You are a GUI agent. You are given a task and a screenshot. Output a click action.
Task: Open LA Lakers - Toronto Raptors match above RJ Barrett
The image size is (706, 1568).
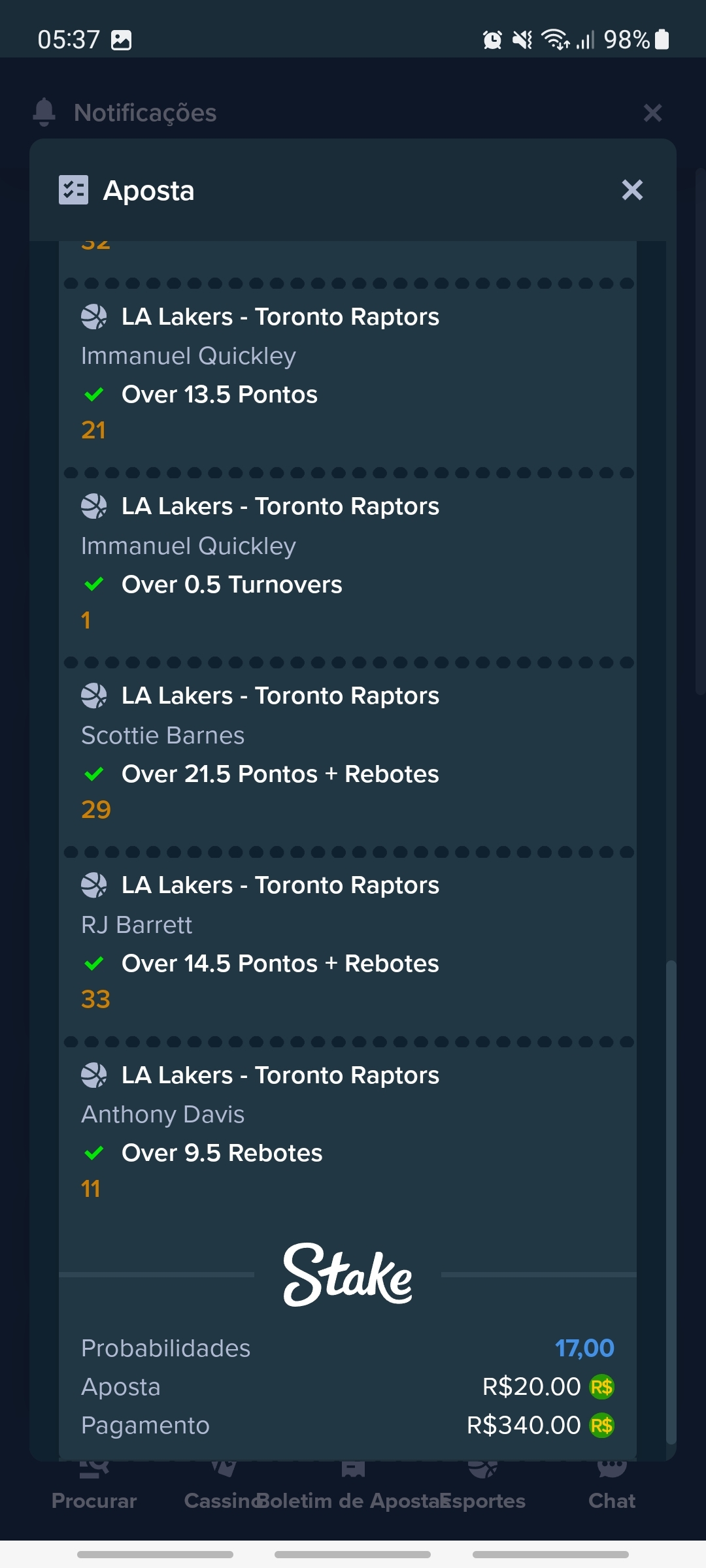tap(280, 885)
